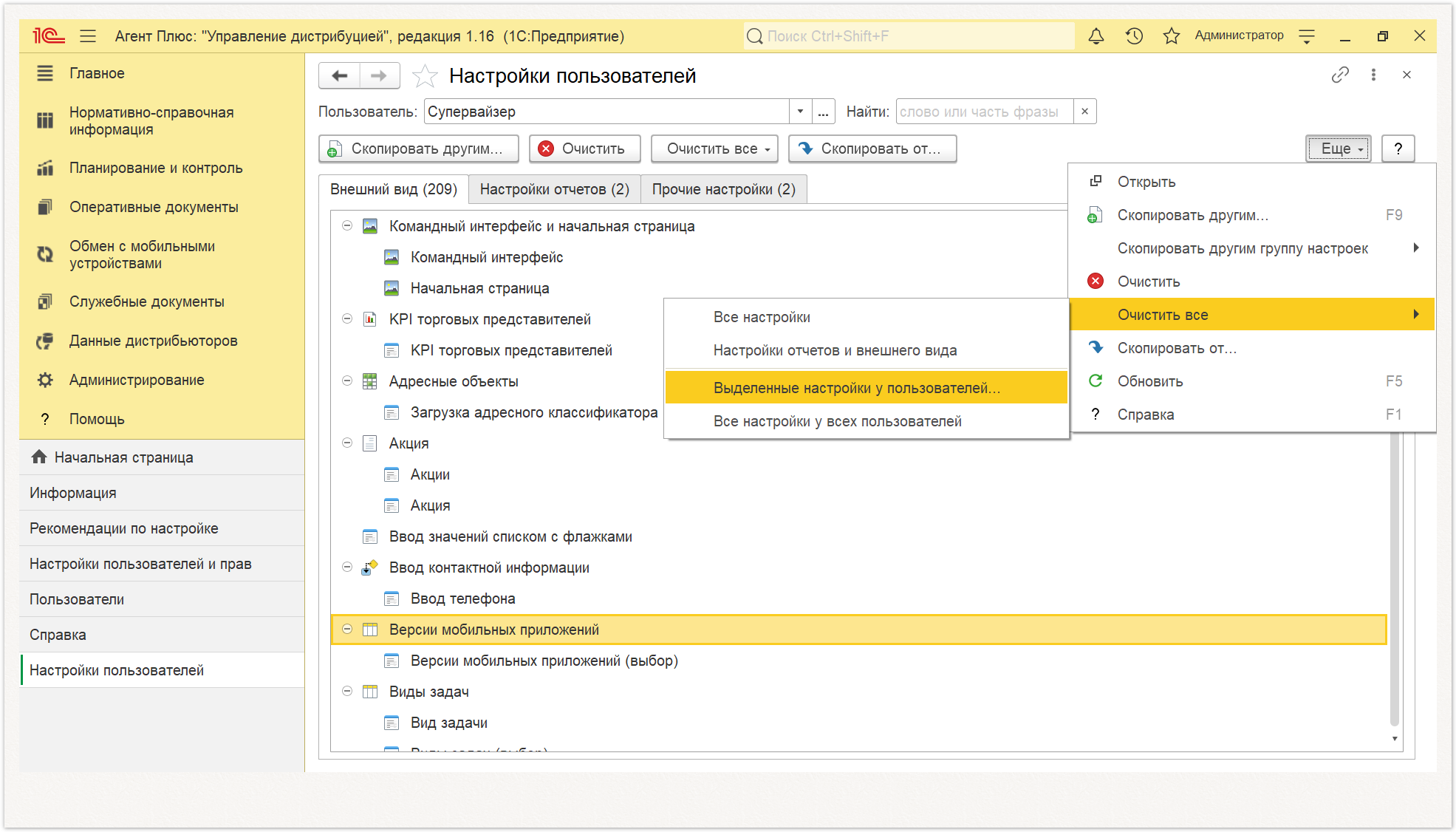The width and height of the screenshot is (1456, 832).
Task: Open Пользователи panel item
Action: (x=163, y=599)
